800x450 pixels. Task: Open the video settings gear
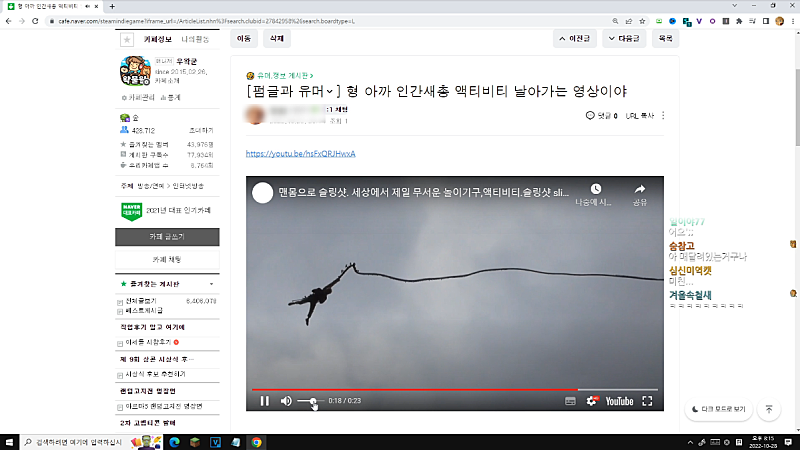591,402
